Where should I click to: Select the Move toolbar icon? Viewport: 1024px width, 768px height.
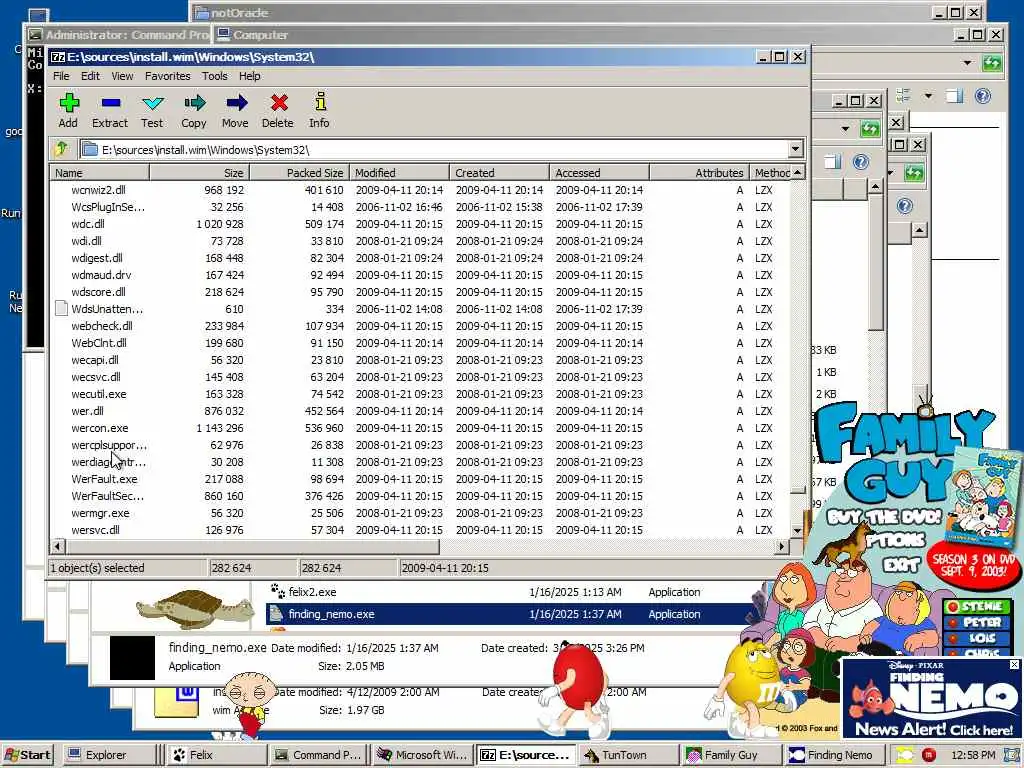[x=236, y=103]
